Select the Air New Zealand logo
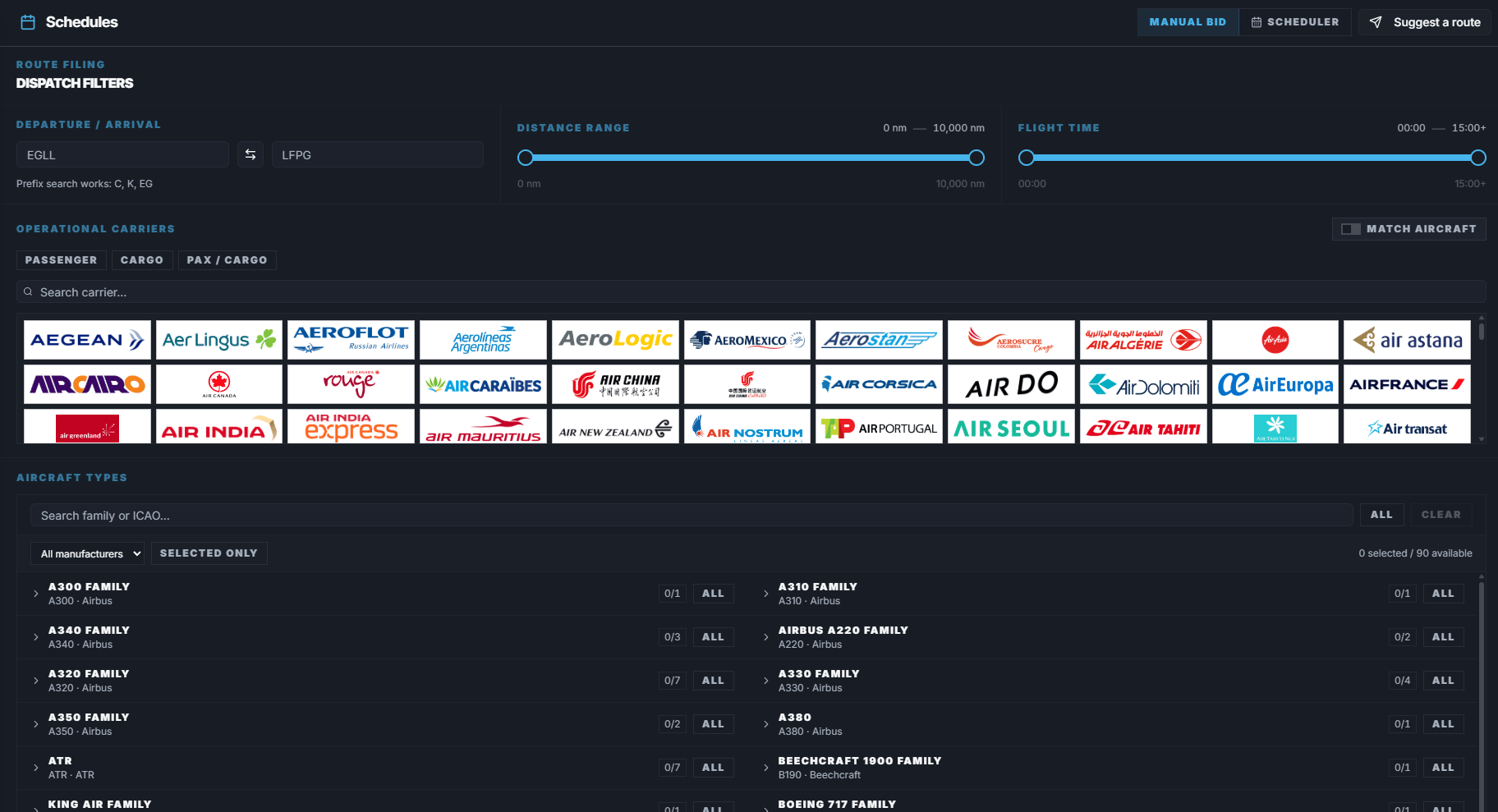The width and height of the screenshot is (1498, 812). click(x=615, y=427)
